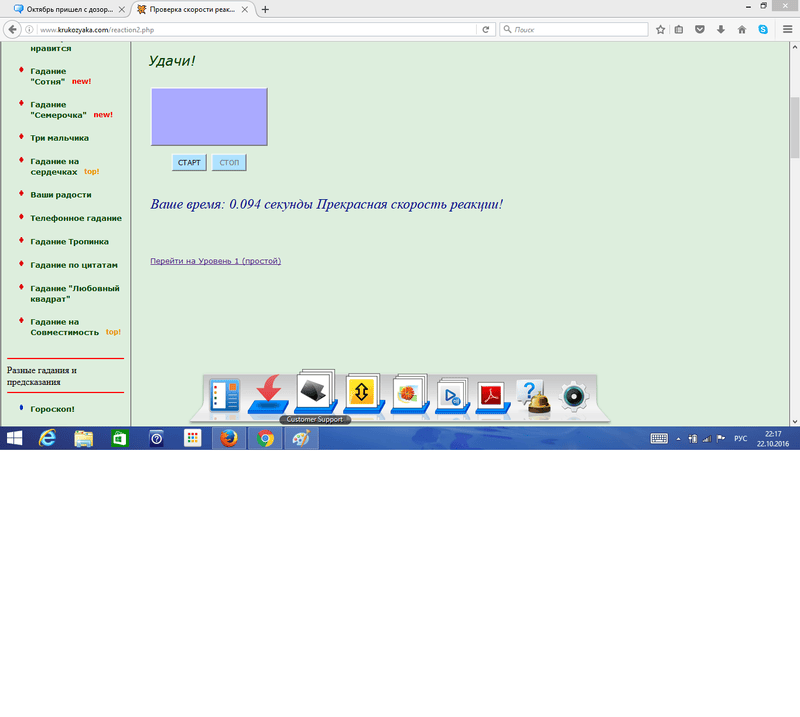Click the address bar URL field
Screen dimensions: 800x717
pos(255,30)
